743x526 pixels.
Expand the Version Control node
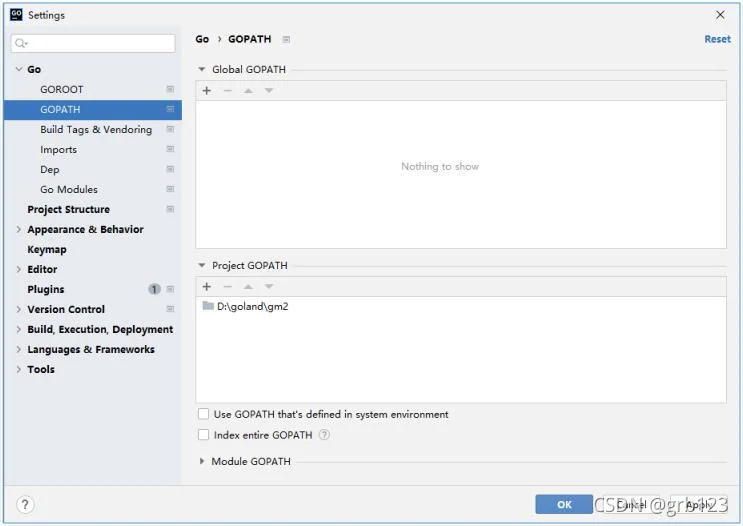(x=19, y=309)
